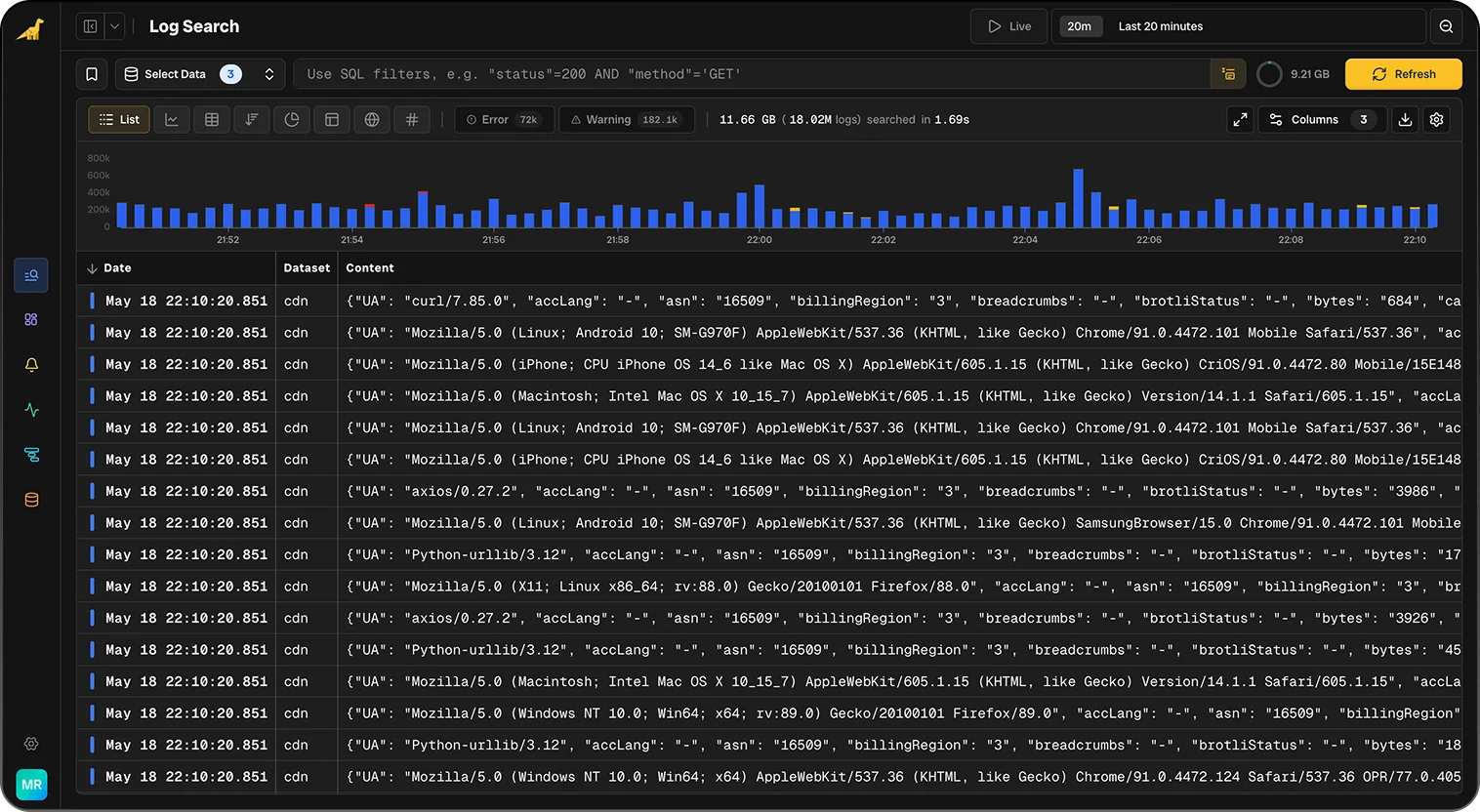Open Dashboards icon in the sidebar

point(31,319)
